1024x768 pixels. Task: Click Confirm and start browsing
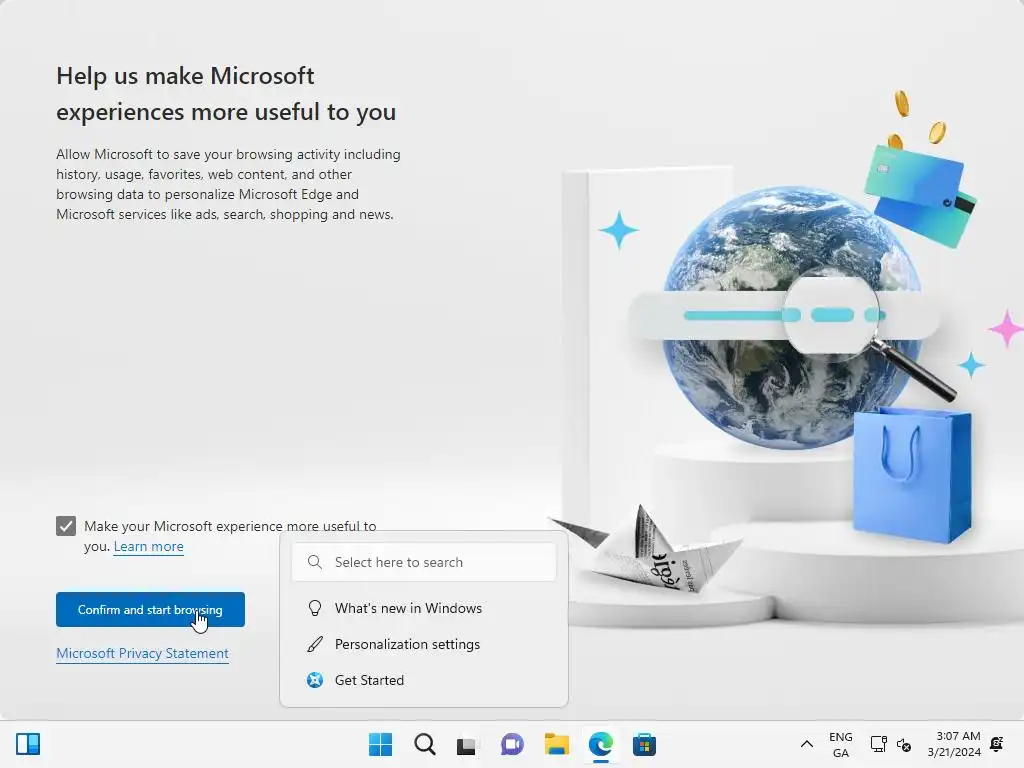[x=150, y=609]
